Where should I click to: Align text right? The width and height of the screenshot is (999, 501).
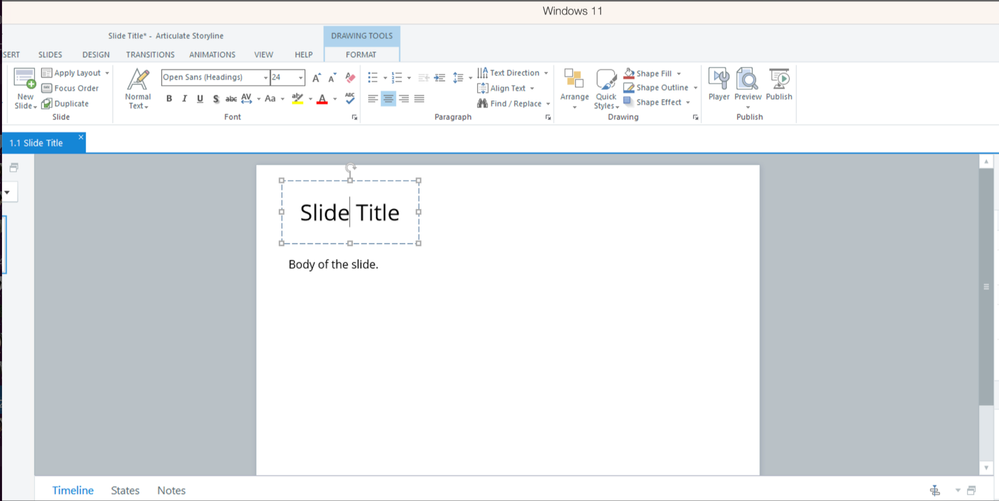[x=404, y=99]
